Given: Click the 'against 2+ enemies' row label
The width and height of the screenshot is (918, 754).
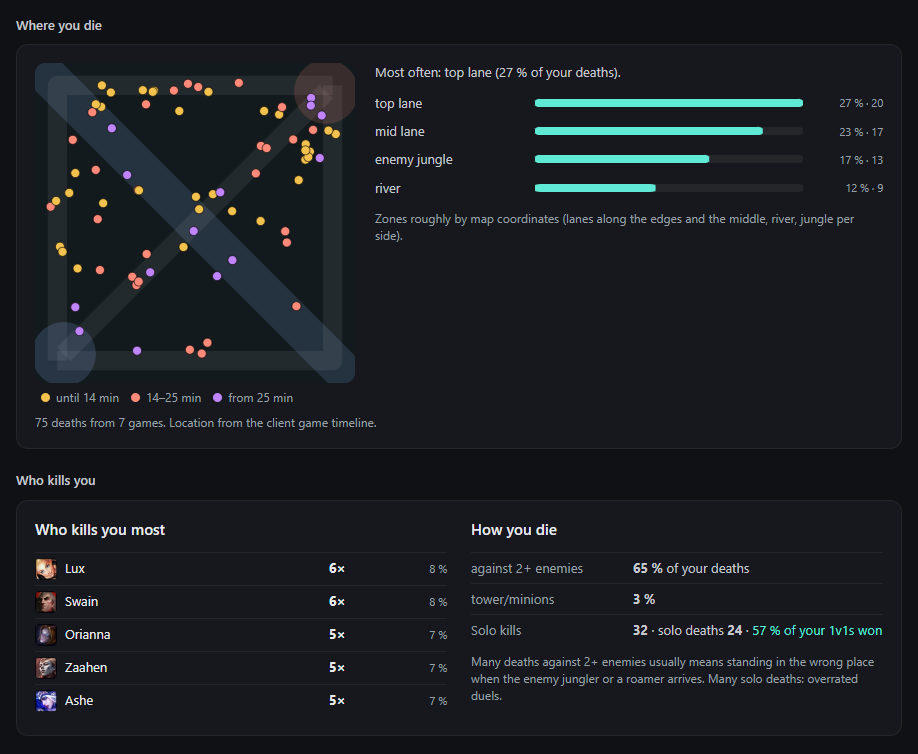Looking at the screenshot, I should tap(527, 568).
